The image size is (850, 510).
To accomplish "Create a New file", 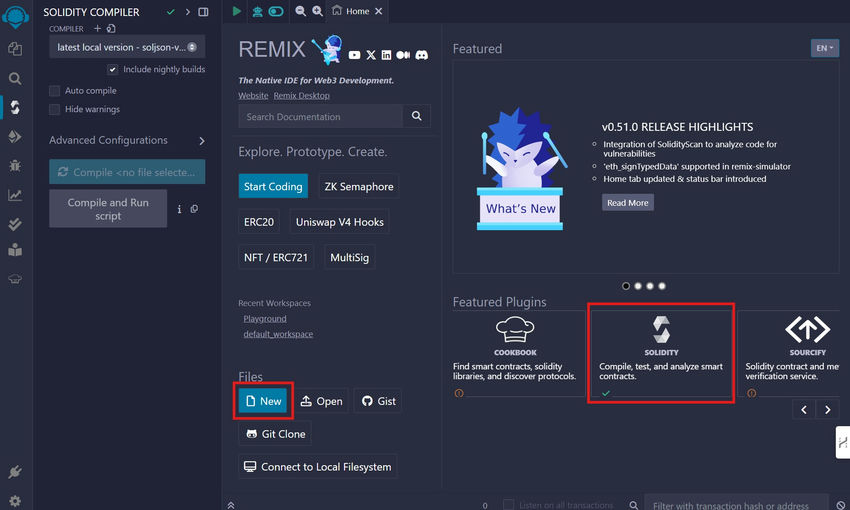I will [263, 401].
